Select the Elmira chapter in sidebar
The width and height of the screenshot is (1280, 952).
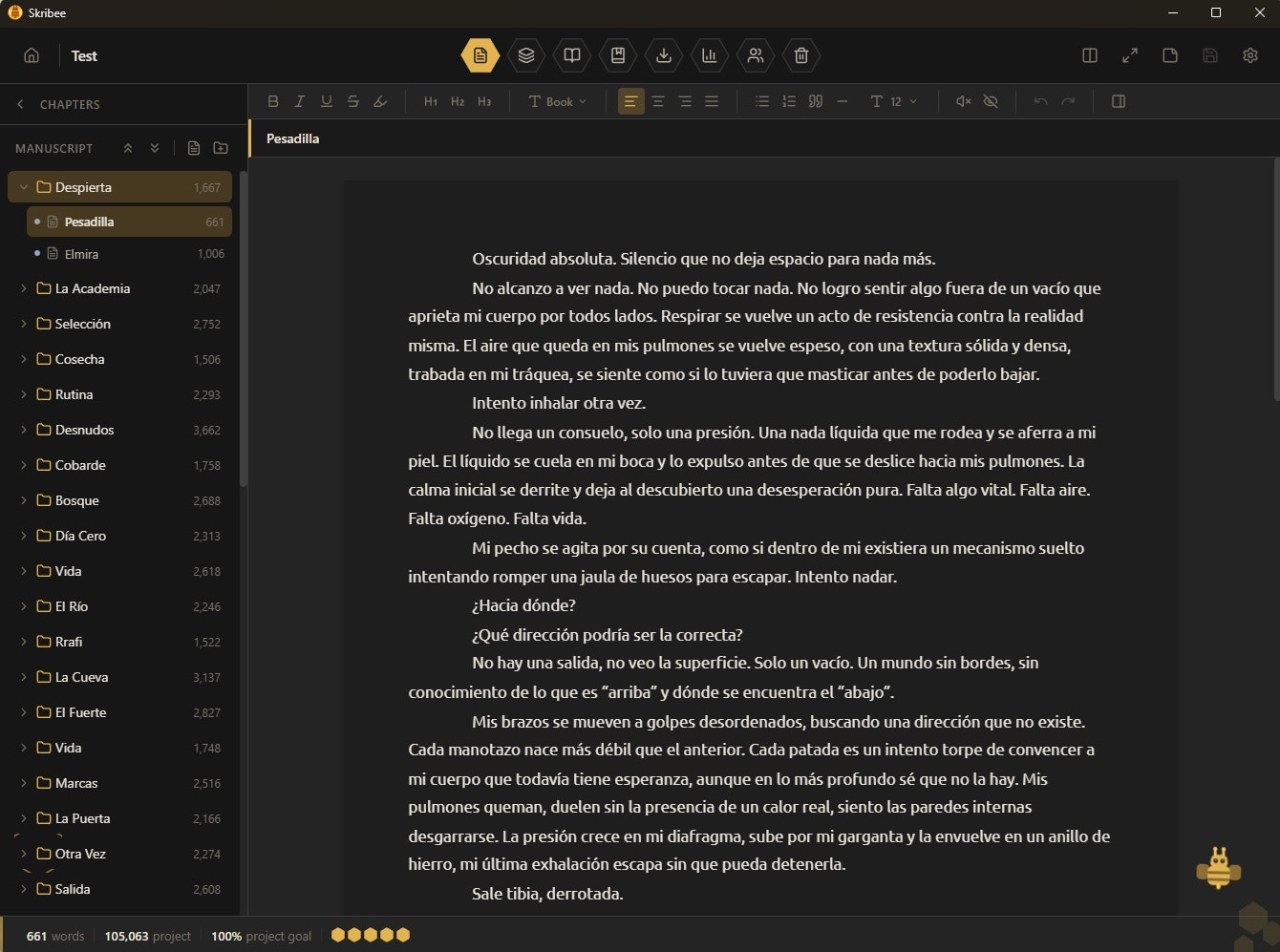(x=80, y=254)
